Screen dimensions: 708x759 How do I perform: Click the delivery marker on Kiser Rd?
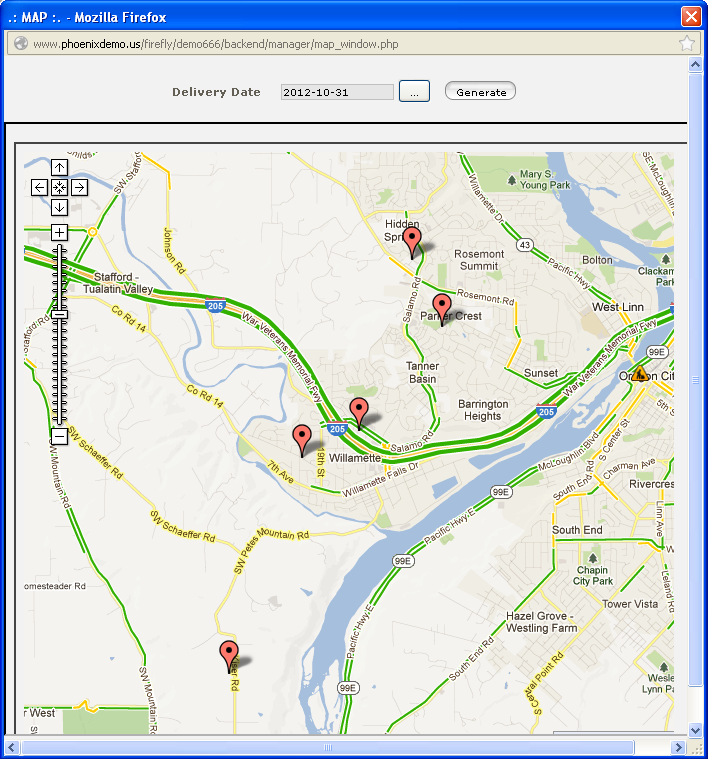click(229, 656)
